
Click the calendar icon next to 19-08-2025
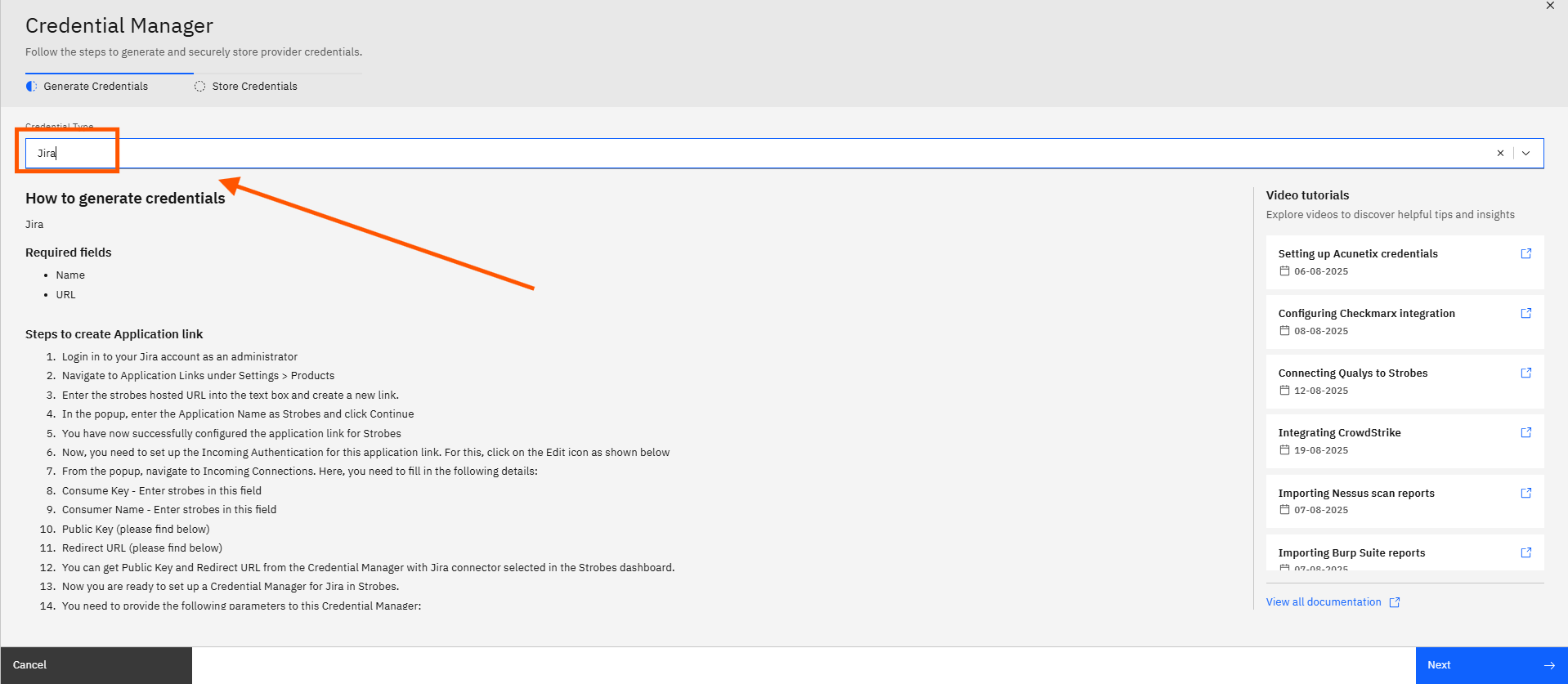pyautogui.click(x=1284, y=450)
